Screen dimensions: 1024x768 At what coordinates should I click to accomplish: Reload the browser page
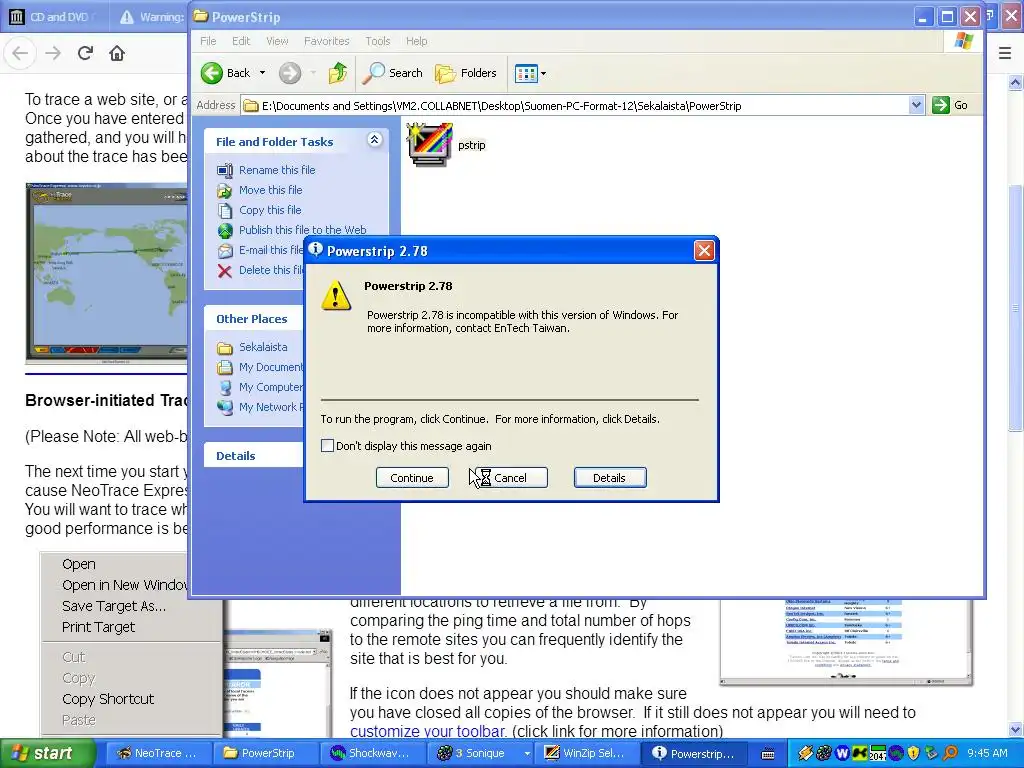click(x=85, y=54)
